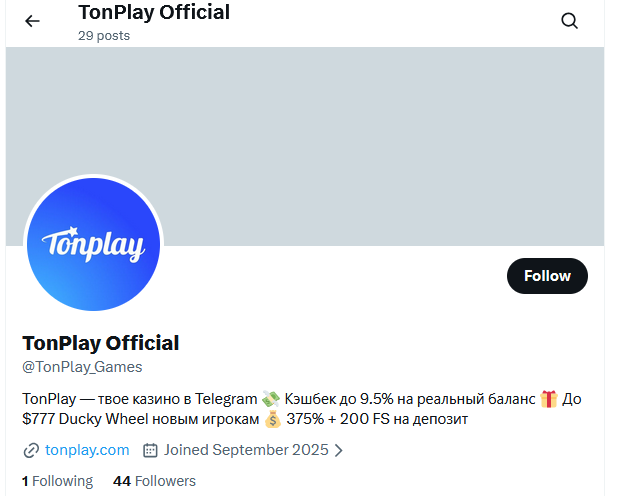The height and width of the screenshot is (496, 619).
Task: Click the Joined September 2025 text
Action: 246,450
